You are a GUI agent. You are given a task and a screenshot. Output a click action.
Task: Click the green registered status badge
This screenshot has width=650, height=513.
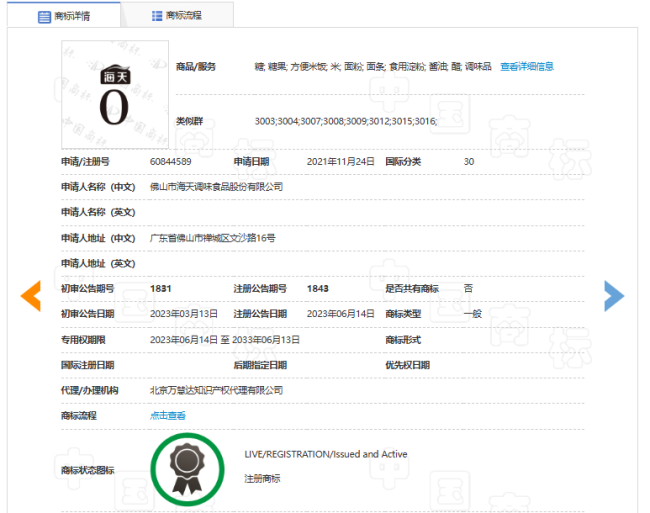pyautogui.click(x=187, y=467)
